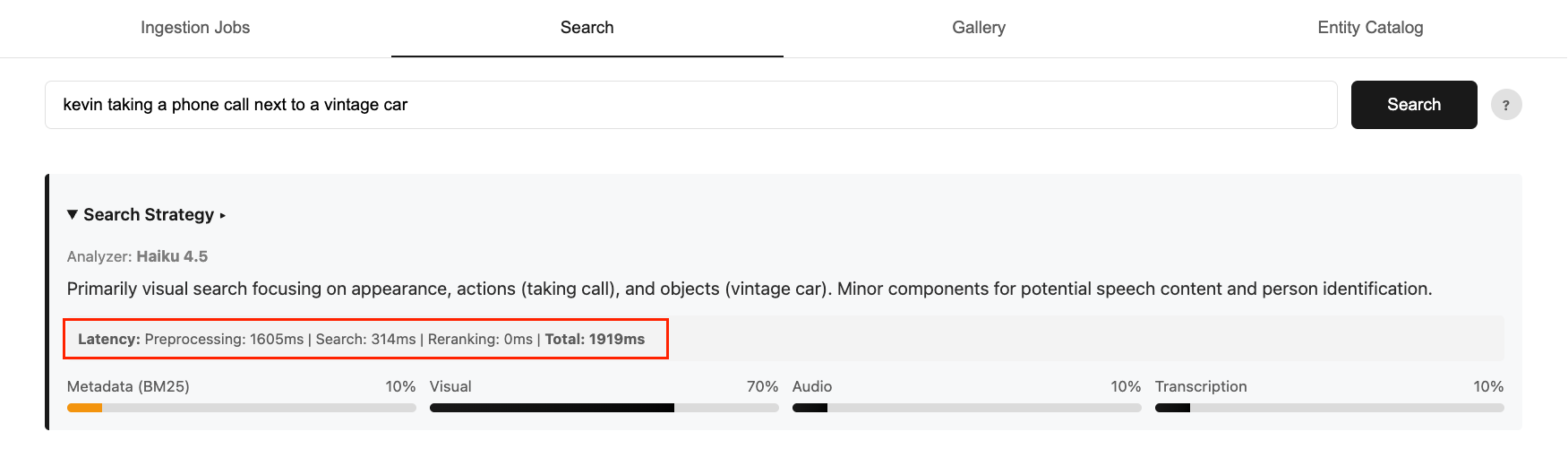Screen dimensions: 1568x449
Task: Go to the Entity Catalog tab
Action: (x=1370, y=28)
